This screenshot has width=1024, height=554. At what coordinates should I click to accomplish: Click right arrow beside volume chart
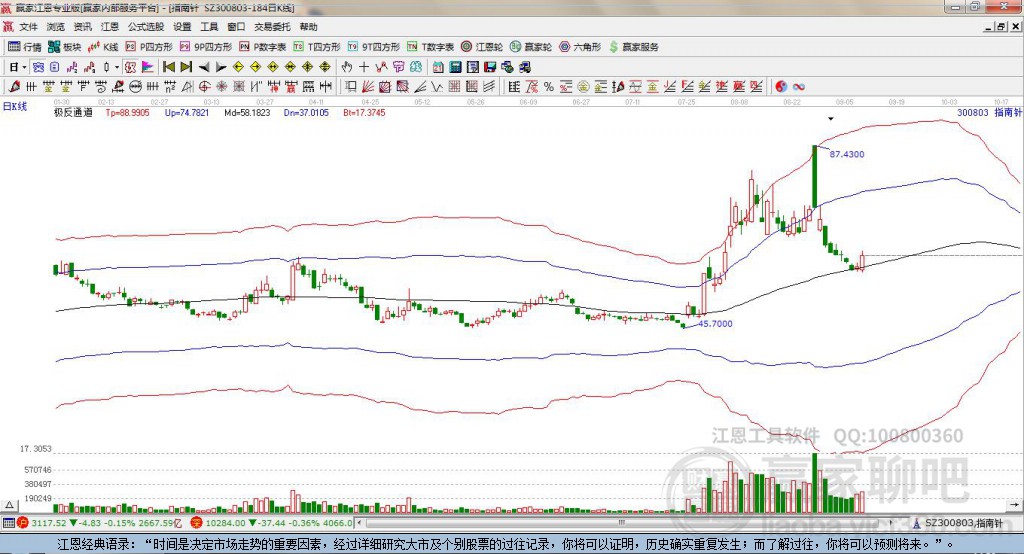(1014, 505)
